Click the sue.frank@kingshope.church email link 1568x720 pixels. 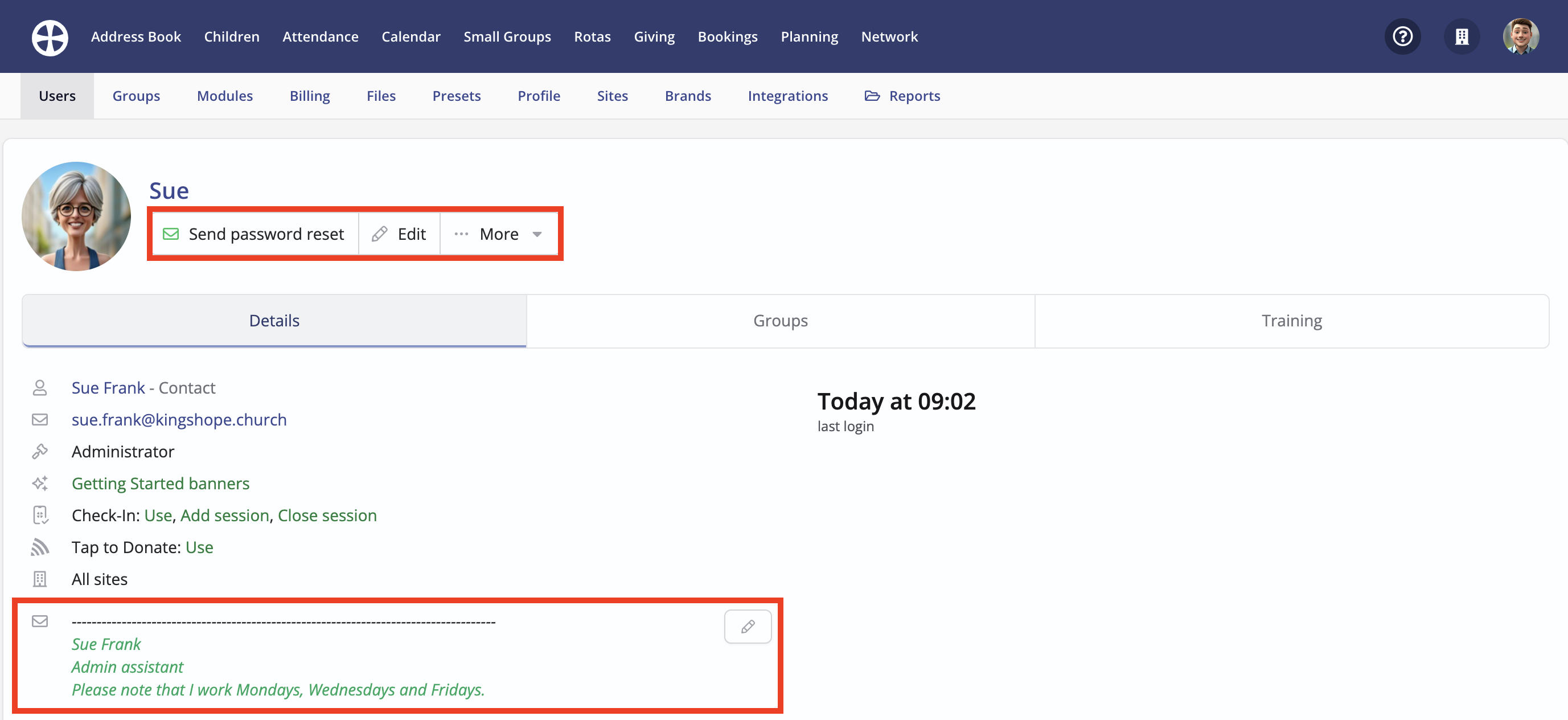pos(179,419)
